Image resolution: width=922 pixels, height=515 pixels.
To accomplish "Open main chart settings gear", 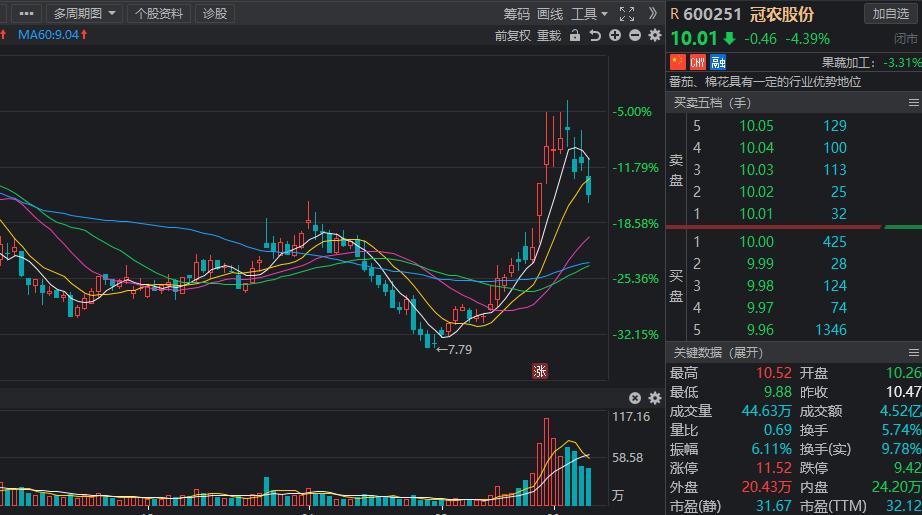I will (655, 35).
